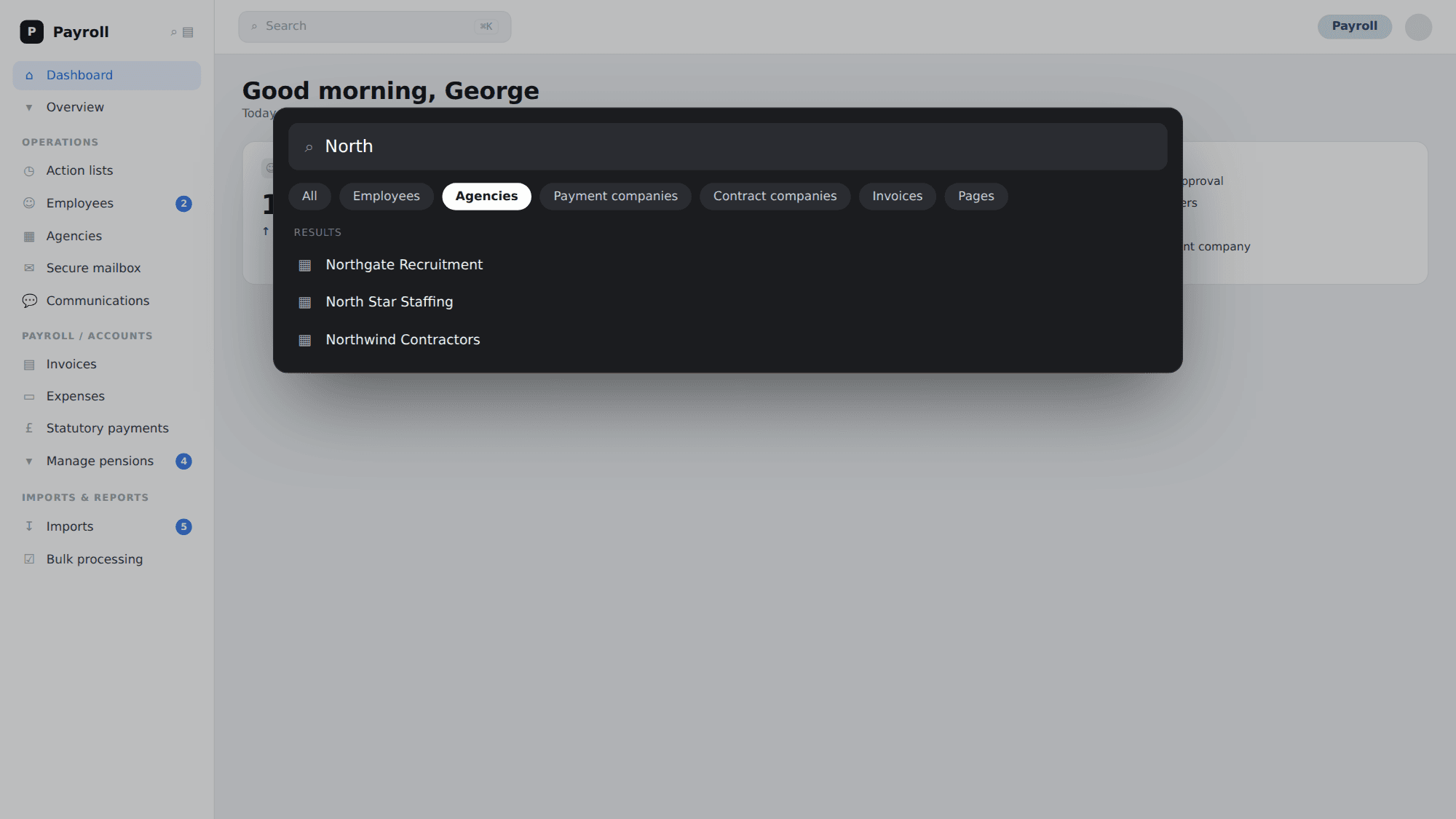Click the Agencies building icon in sidebar
The width and height of the screenshot is (1456, 819).
[x=29, y=237]
